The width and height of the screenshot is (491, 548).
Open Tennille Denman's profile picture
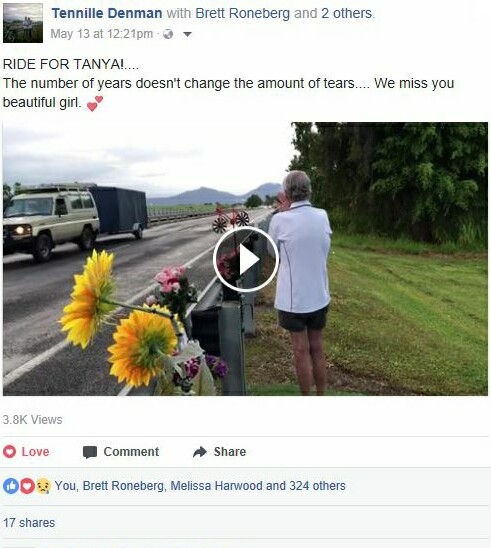pyautogui.click(x=23, y=23)
